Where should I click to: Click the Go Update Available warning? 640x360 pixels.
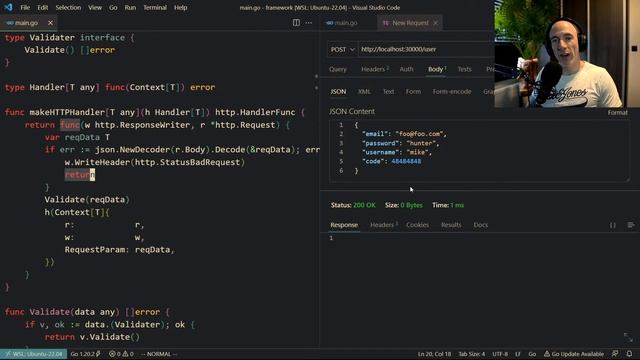pyautogui.click(x=573, y=354)
